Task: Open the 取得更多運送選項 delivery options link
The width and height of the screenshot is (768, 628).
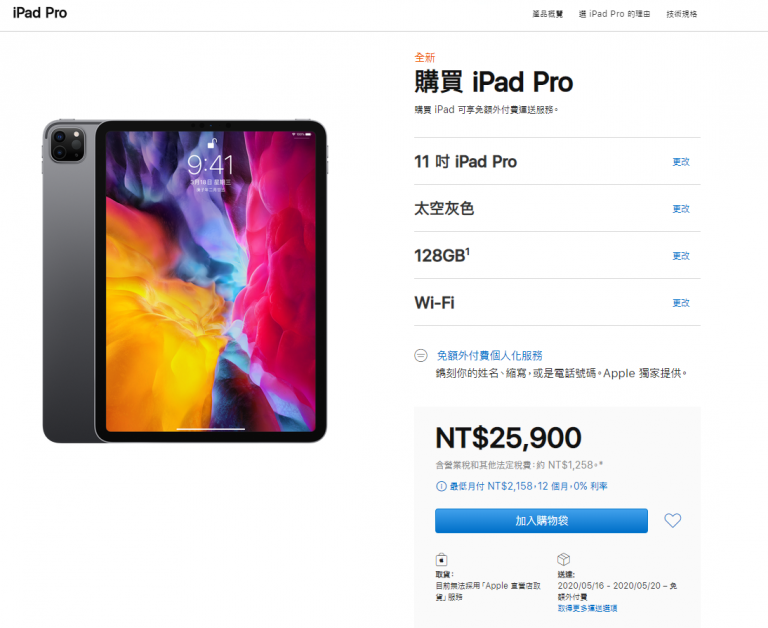Action: tap(587, 608)
